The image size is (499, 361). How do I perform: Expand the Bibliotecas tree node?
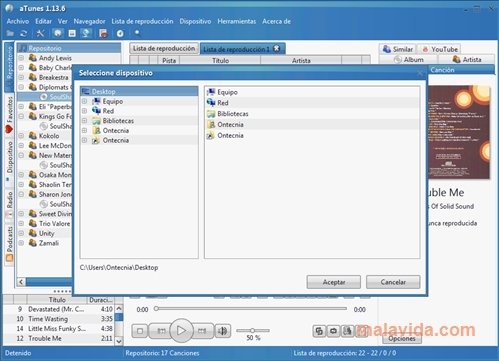click(x=85, y=121)
